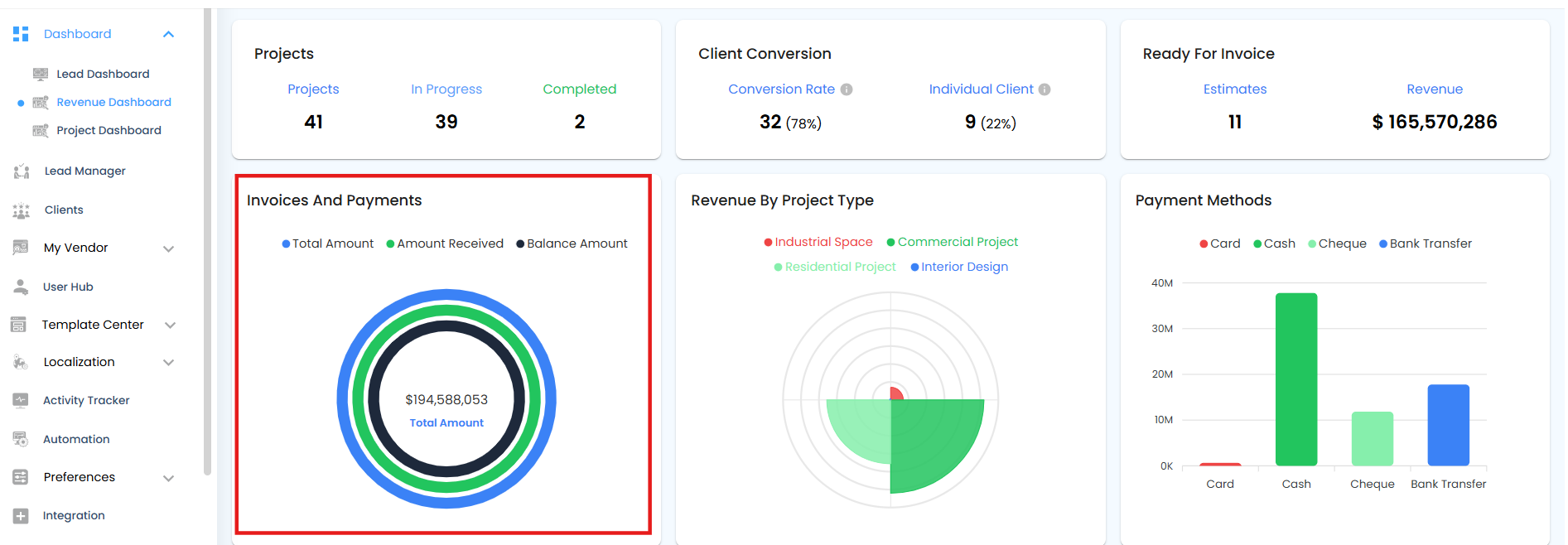The image size is (1568, 545).
Task: Click the Template Center icon
Action: (x=18, y=325)
